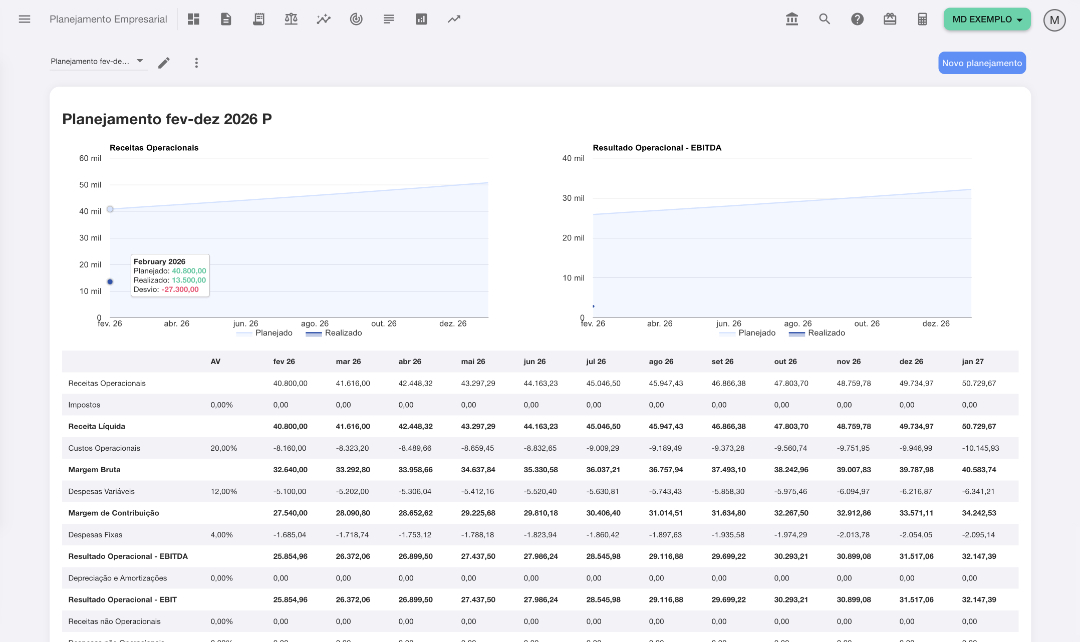
Task: Click the trending up arrow icon
Action: (454, 19)
